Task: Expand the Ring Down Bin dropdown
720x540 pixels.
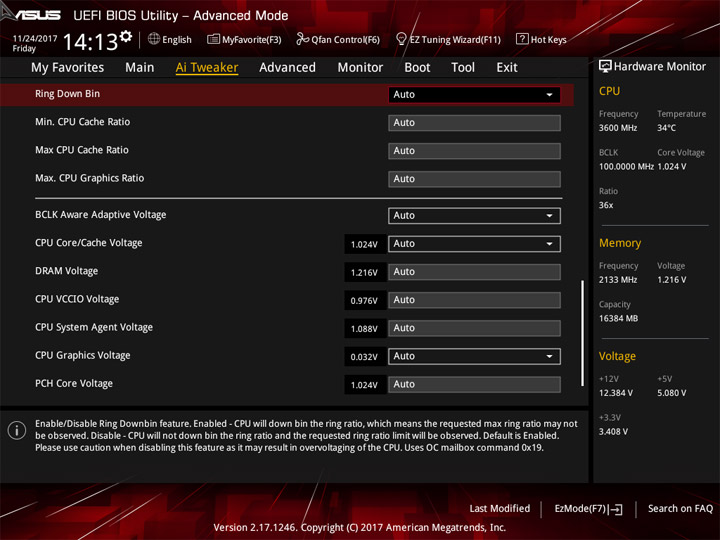Action: [474, 95]
